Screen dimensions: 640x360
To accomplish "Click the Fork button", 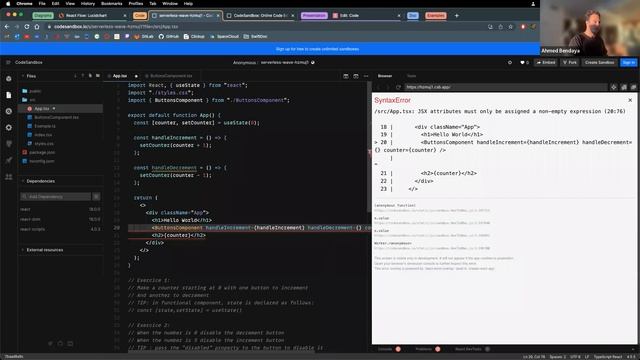I will coord(570,62).
